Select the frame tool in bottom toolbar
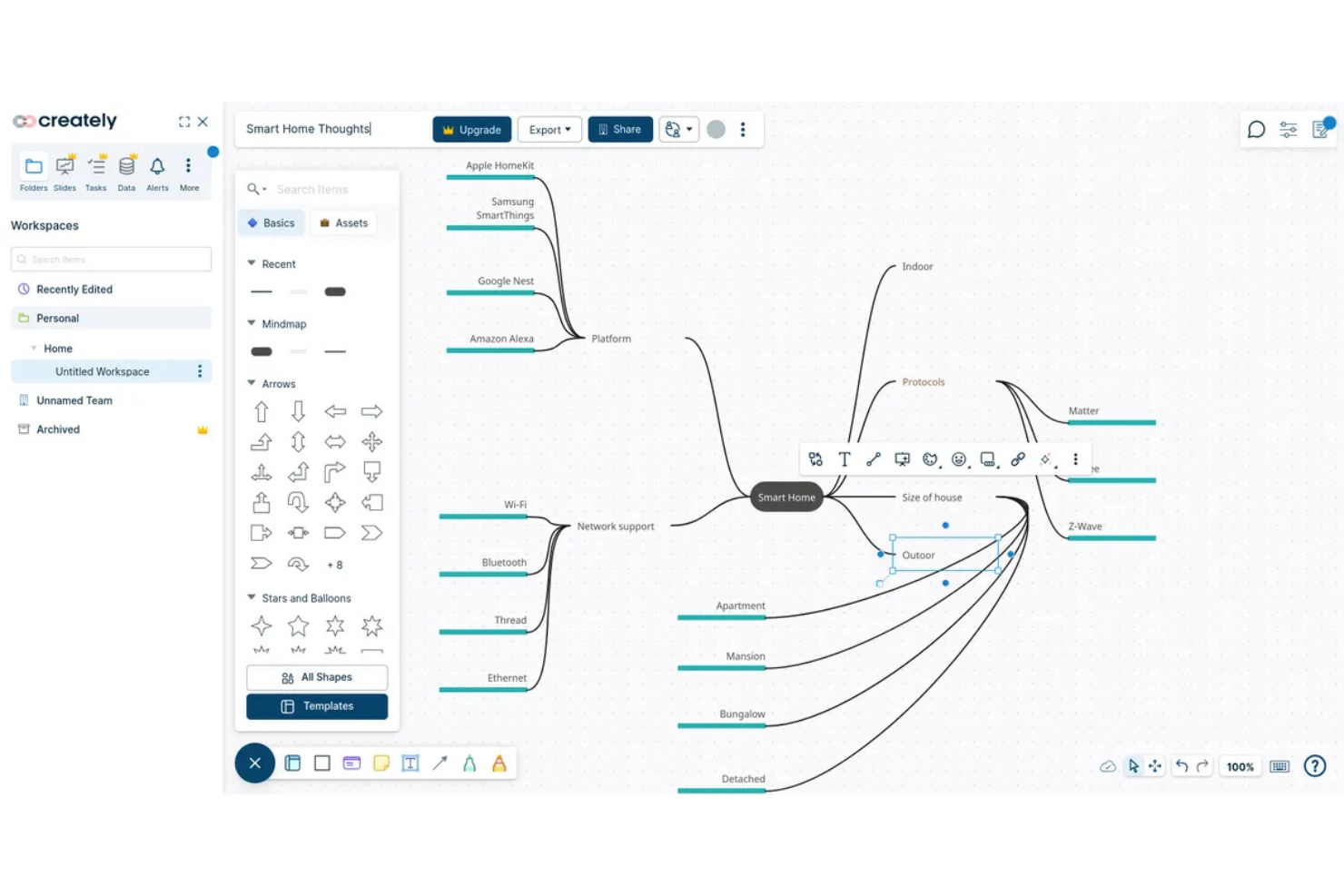 click(x=292, y=763)
